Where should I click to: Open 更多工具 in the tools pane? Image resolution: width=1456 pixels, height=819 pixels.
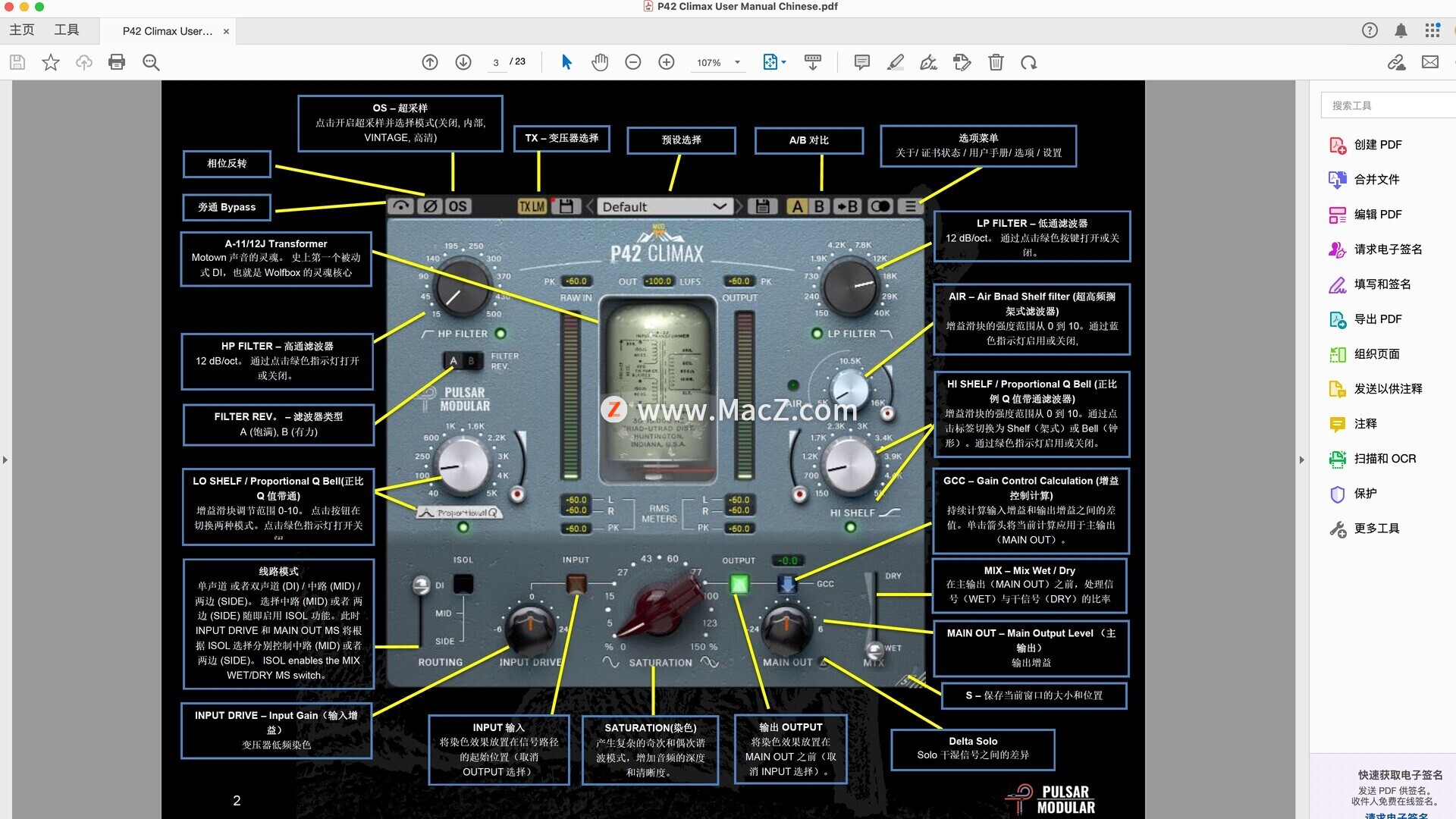point(1364,529)
